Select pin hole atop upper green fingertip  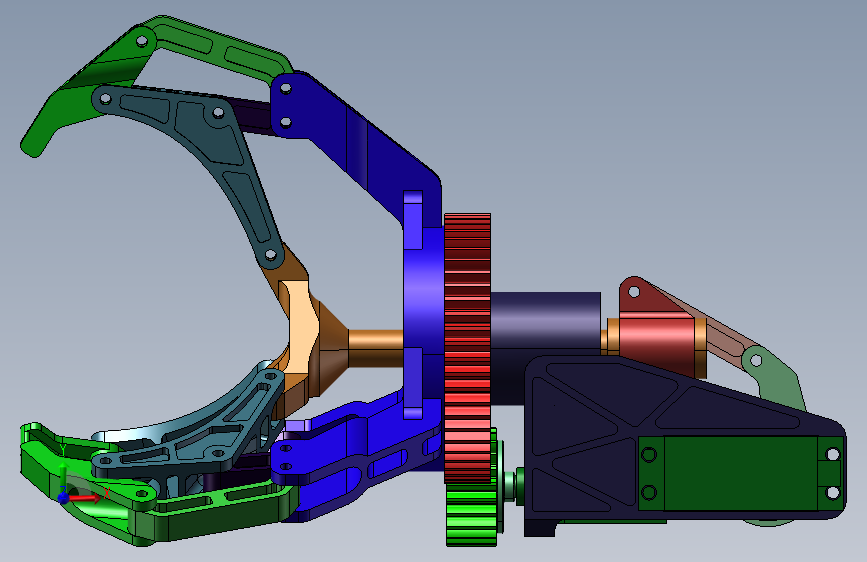click(x=142, y=41)
